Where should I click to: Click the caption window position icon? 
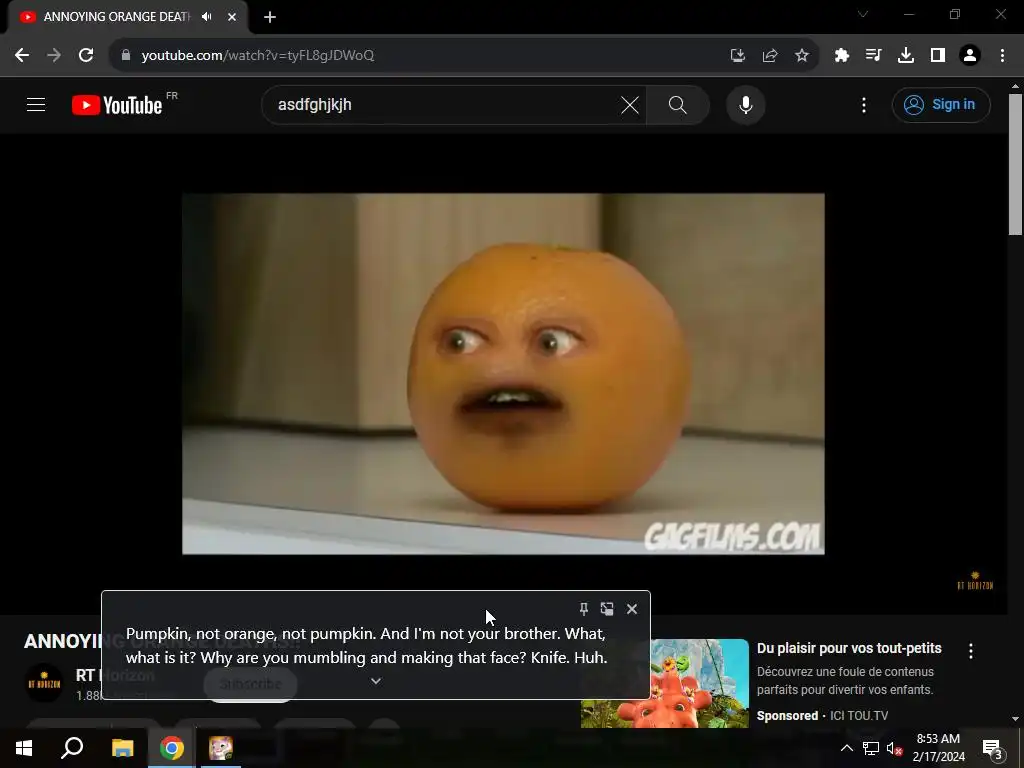point(607,609)
